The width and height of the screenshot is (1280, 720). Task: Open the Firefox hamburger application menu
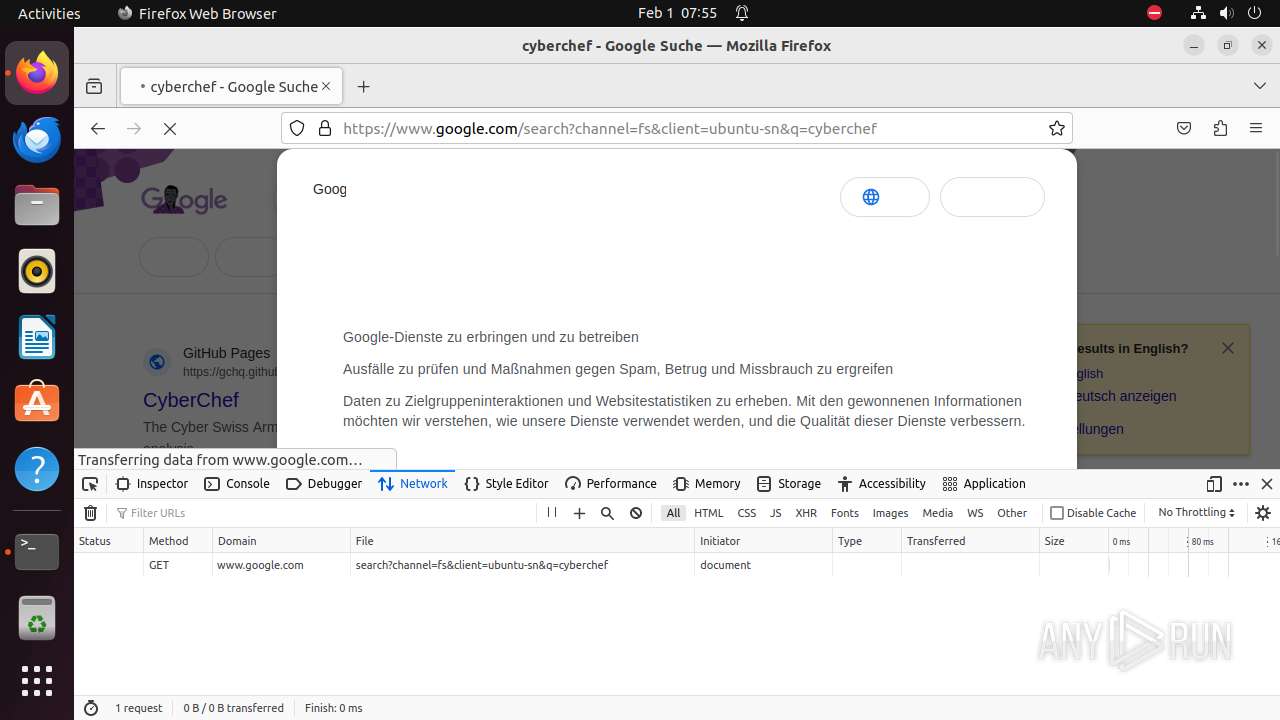pos(1256,128)
